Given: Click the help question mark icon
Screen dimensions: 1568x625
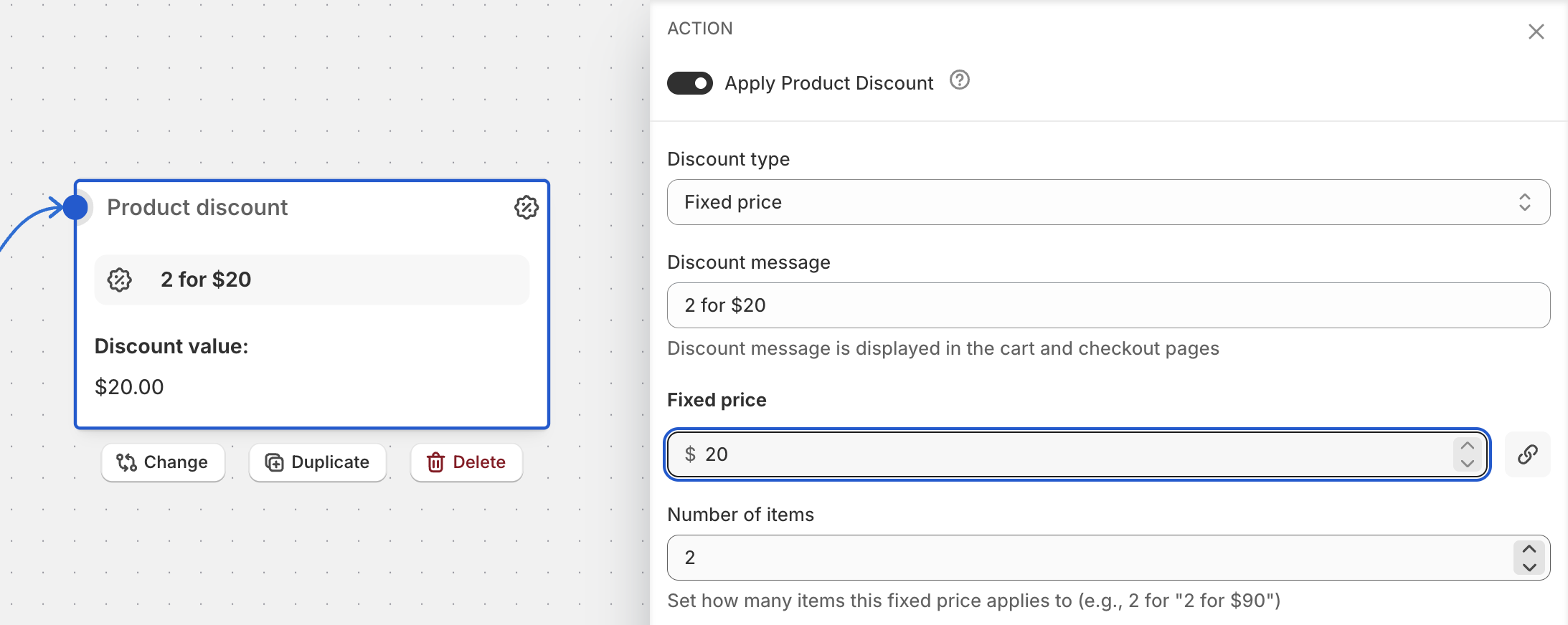Looking at the screenshot, I should pos(959,80).
